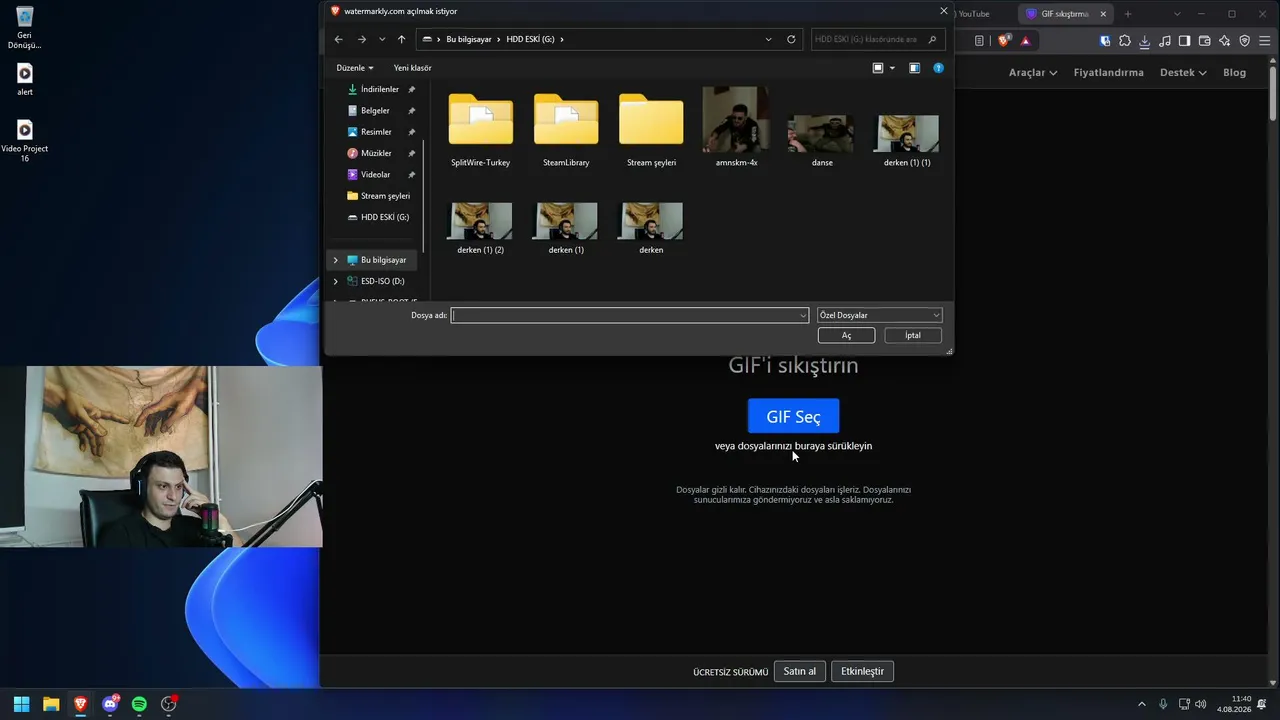Open browser extensions puzzle icon
The height and width of the screenshot is (720, 1280).
pyautogui.click(x=1125, y=41)
